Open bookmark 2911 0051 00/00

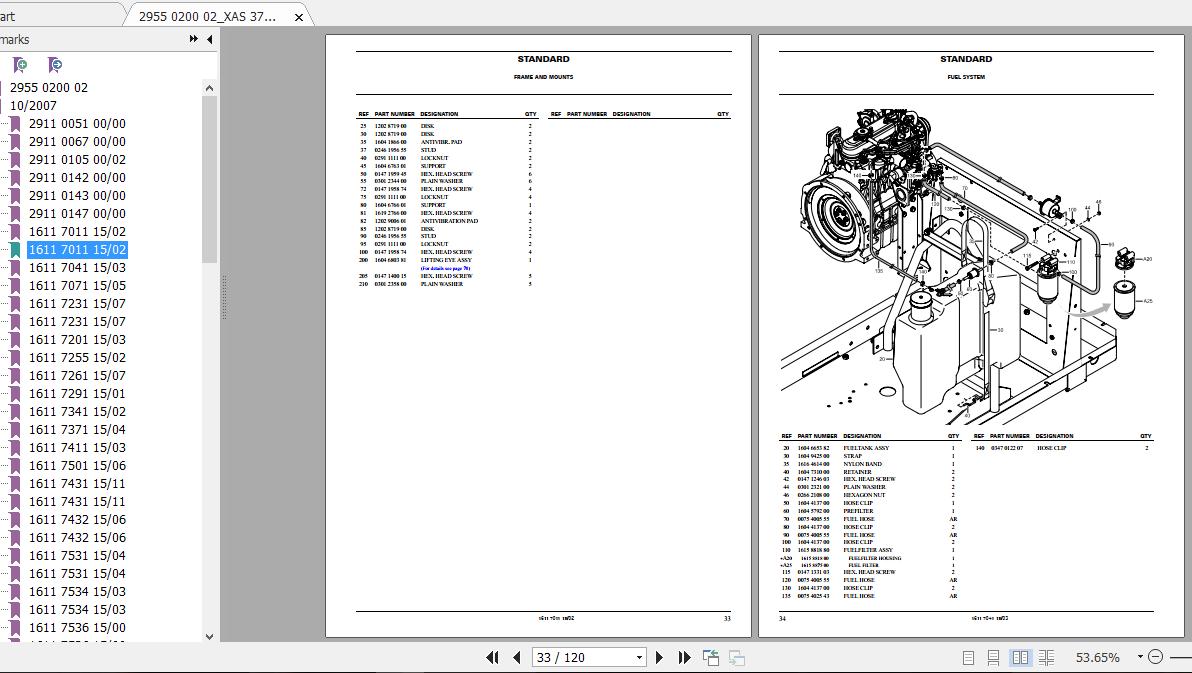tap(77, 123)
